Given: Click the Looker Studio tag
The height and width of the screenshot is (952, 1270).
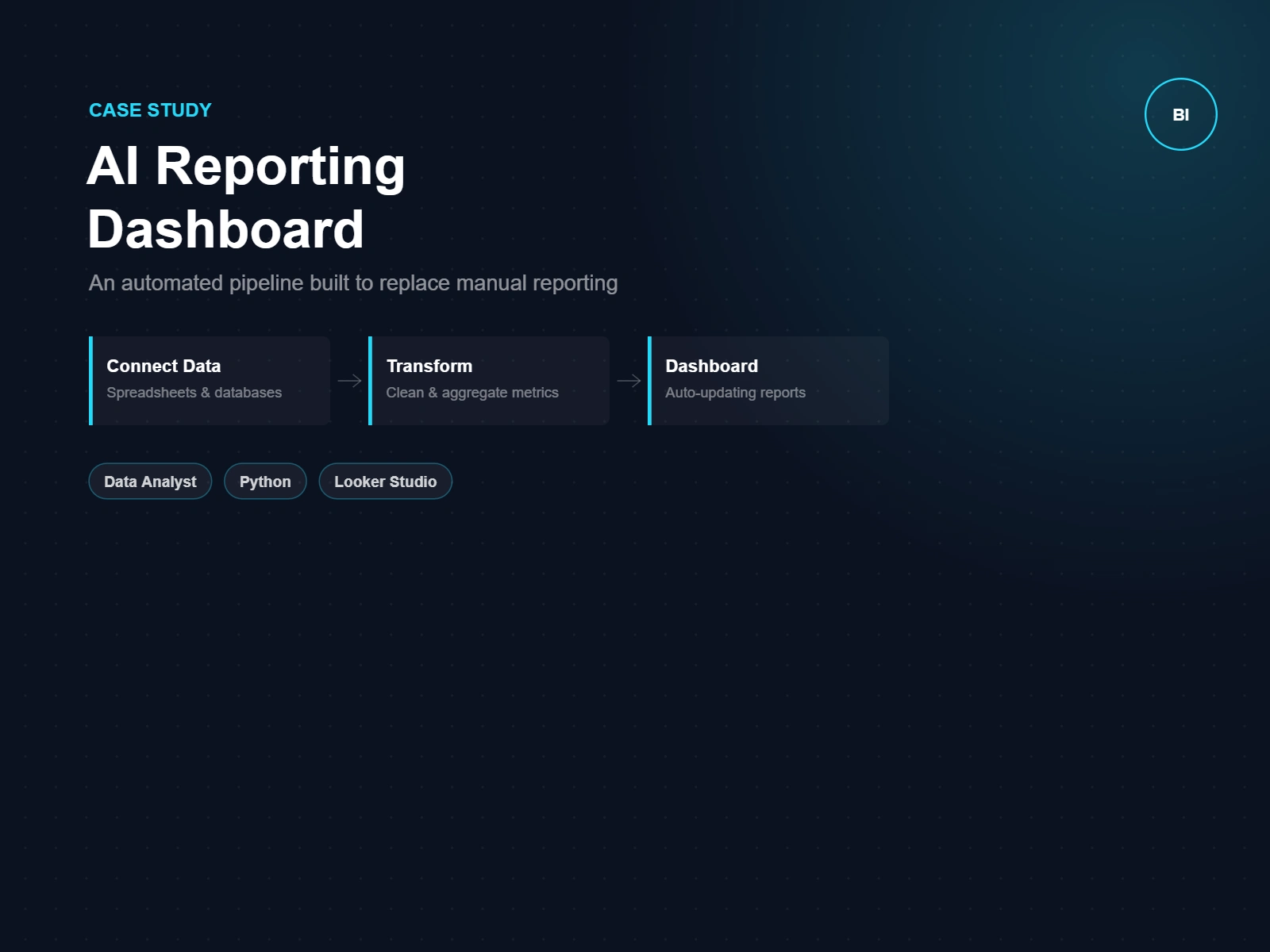Looking at the screenshot, I should [386, 482].
